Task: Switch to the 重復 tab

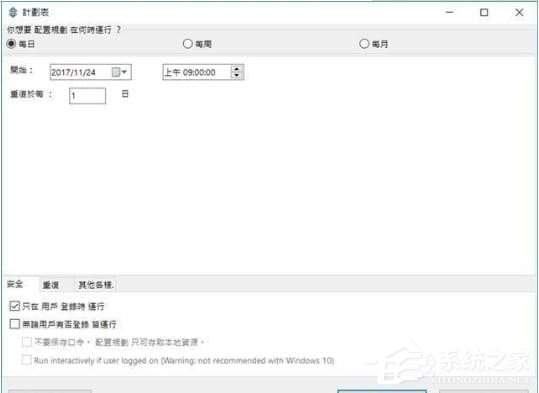Action: (x=51, y=285)
